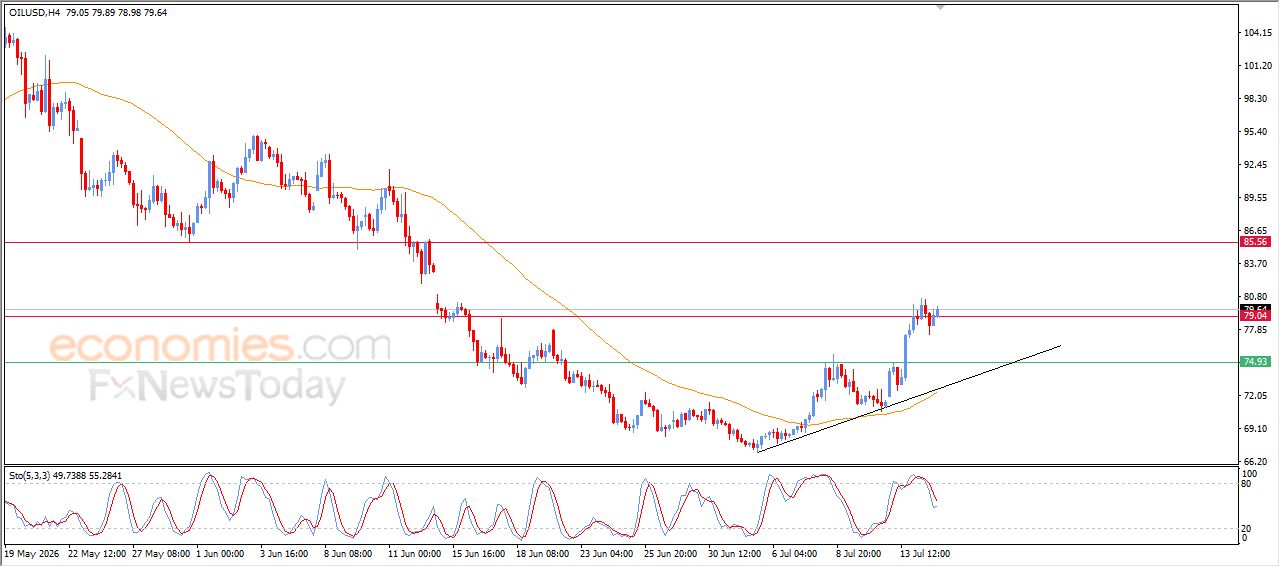Click the 100 level on stochastic scale
This screenshot has width=1280, height=567.
(1249, 472)
